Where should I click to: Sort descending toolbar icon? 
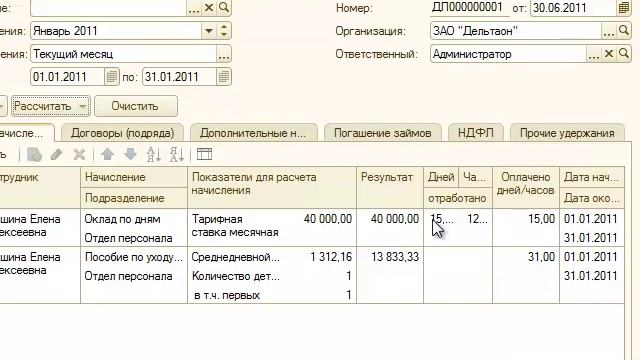177,154
